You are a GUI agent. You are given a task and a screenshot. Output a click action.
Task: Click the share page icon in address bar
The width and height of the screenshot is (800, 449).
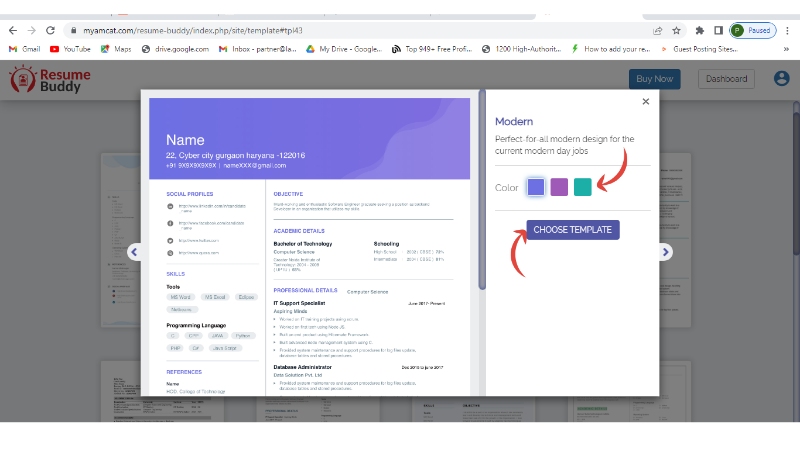(657, 30)
